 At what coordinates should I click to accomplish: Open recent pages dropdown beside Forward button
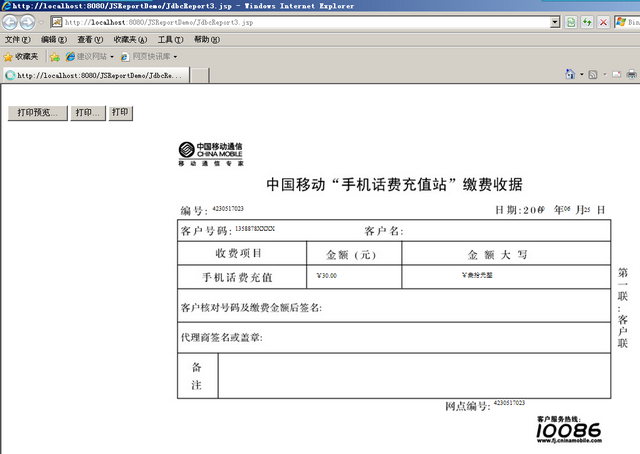pyautogui.click(x=41, y=22)
